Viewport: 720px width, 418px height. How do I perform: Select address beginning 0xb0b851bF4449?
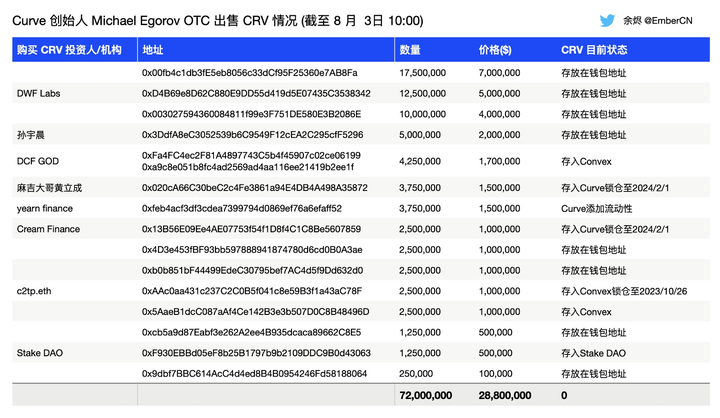[253, 271]
